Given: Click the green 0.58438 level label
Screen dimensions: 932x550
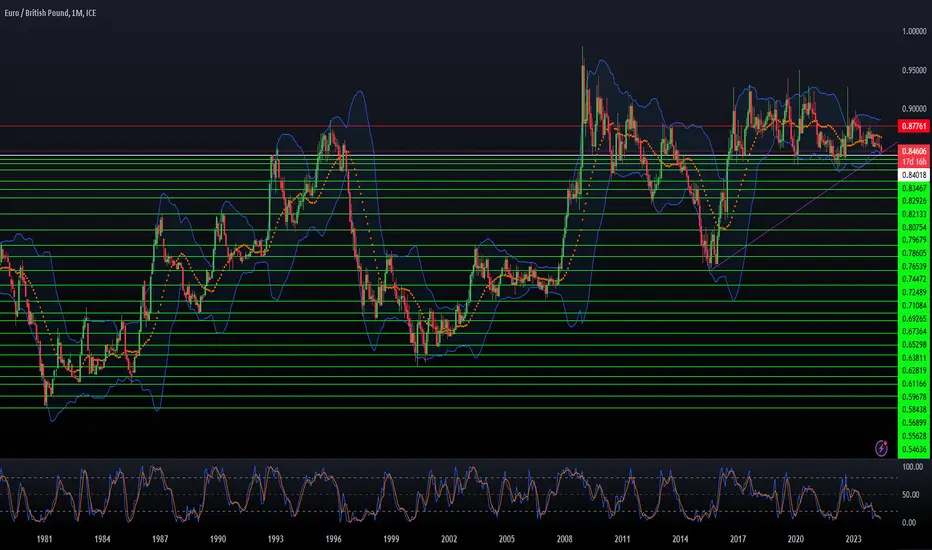Looking at the screenshot, I should 914,410.
